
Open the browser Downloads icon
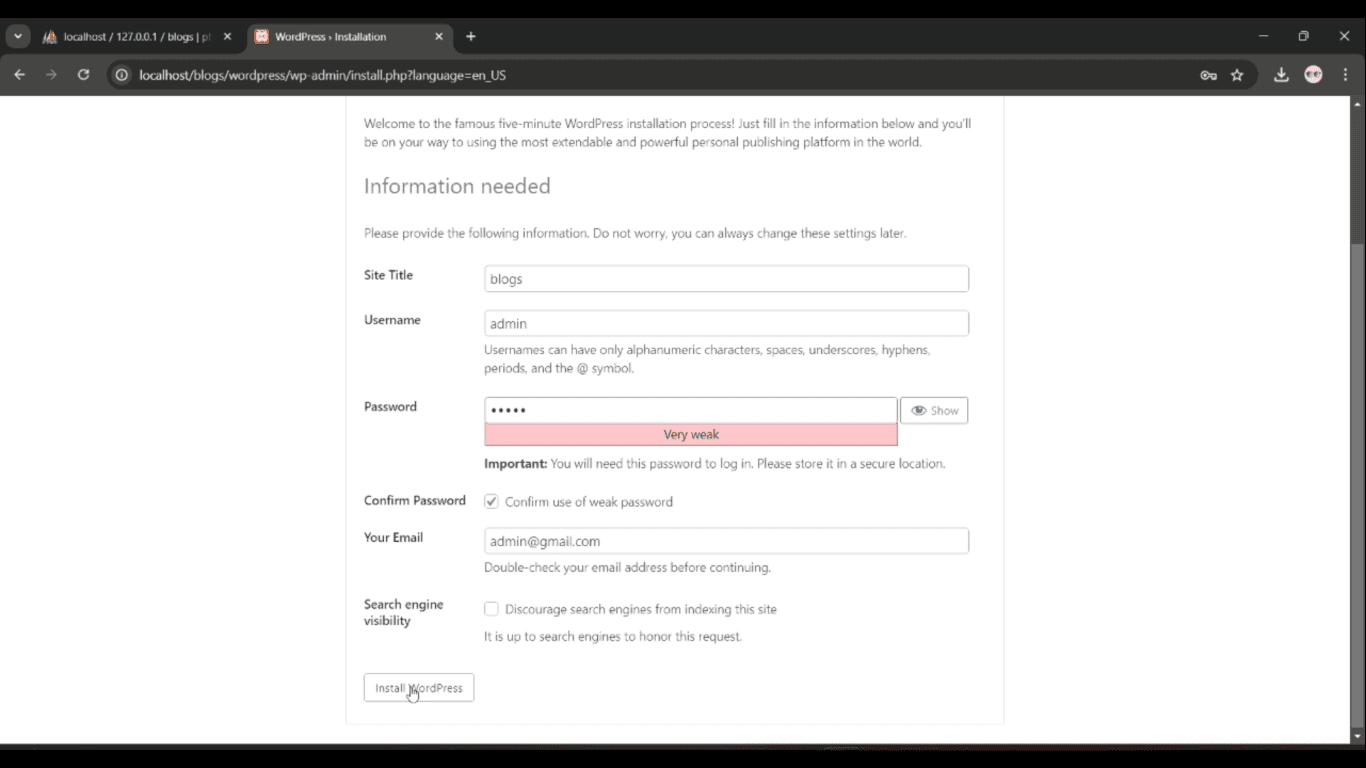pyautogui.click(x=1281, y=75)
